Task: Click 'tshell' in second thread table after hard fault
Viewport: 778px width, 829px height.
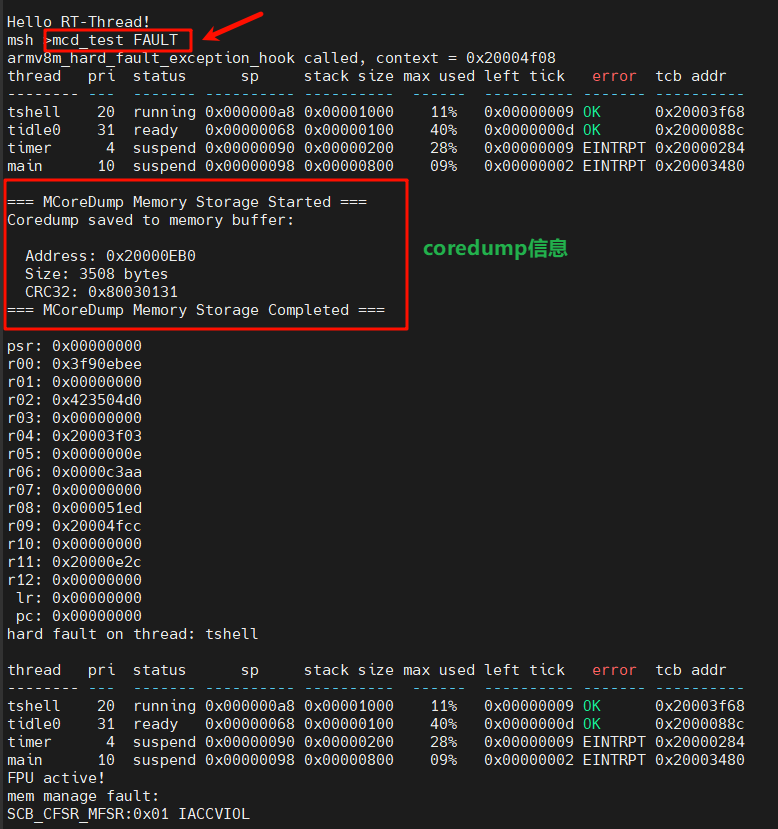Action: [x=34, y=706]
